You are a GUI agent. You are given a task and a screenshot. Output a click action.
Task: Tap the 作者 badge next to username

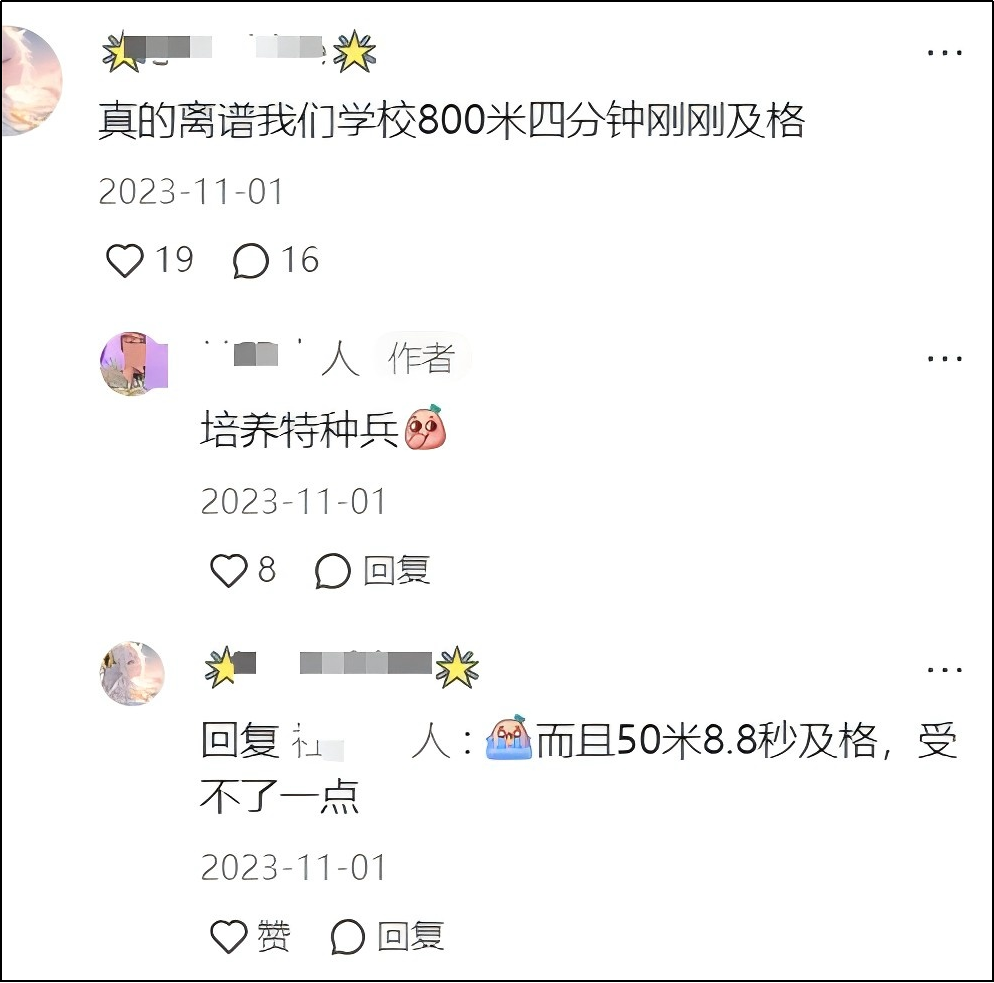[x=422, y=358]
